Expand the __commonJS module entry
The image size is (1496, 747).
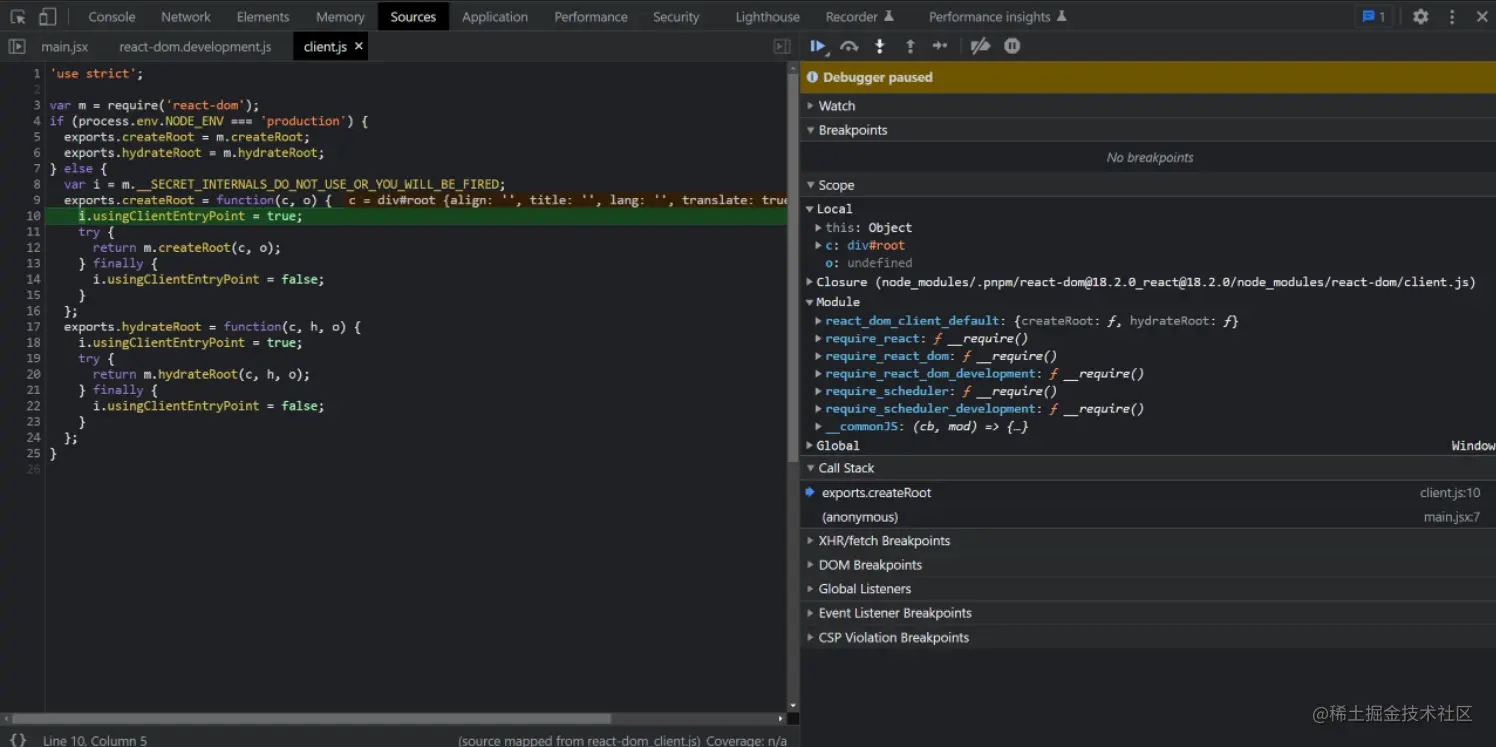tap(921, 426)
